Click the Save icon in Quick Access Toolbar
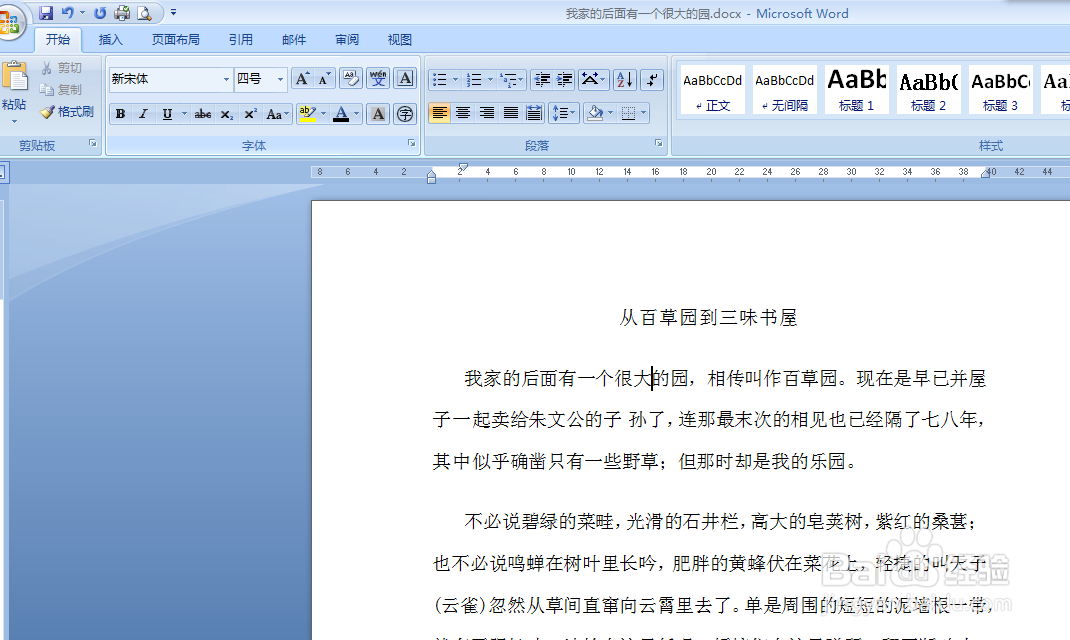Viewport: 1070px width, 640px height. [x=47, y=12]
